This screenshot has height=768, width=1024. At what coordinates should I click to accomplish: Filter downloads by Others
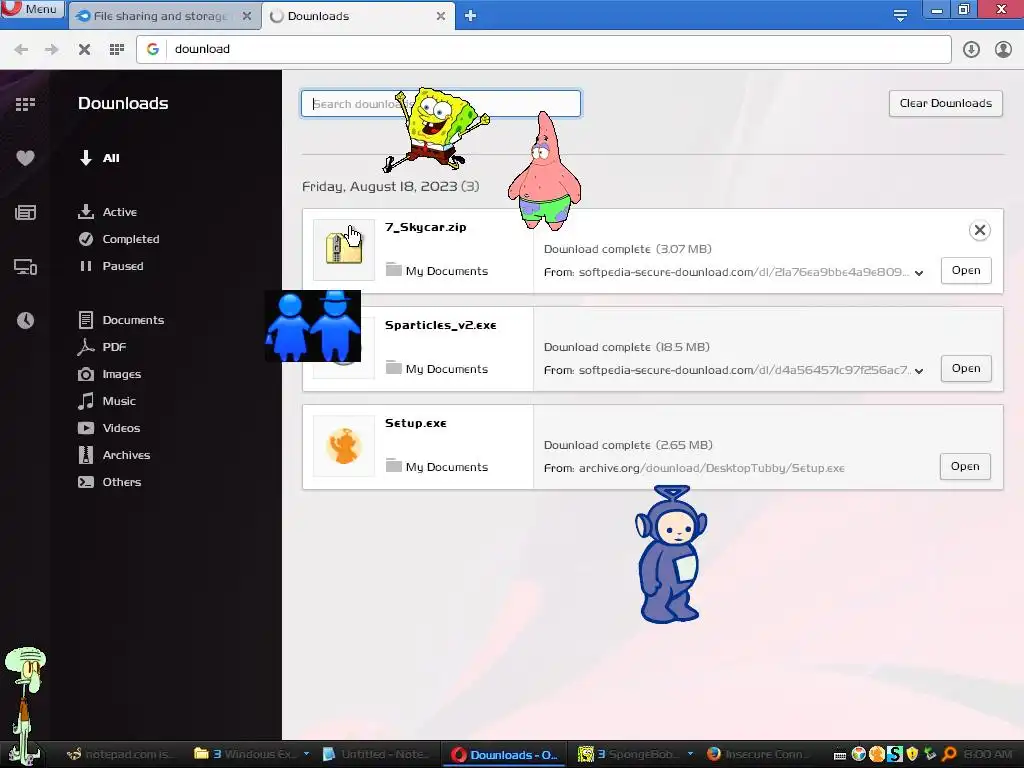(x=109, y=482)
